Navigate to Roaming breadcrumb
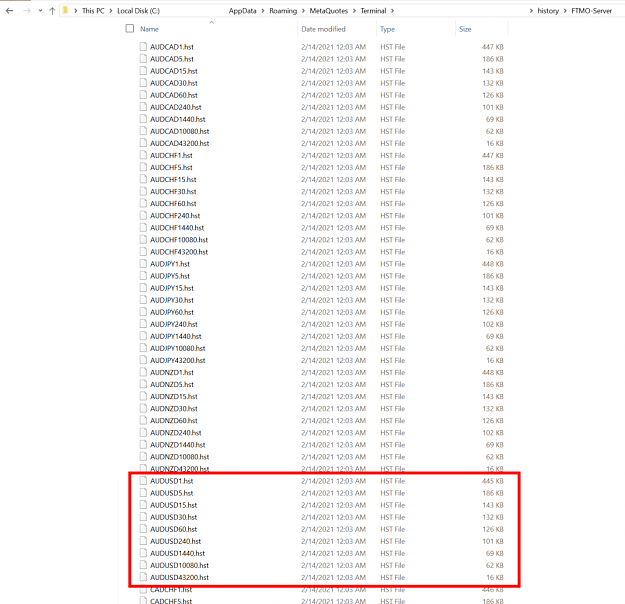Image resolution: width=625 pixels, height=604 pixels. pyautogui.click(x=283, y=11)
